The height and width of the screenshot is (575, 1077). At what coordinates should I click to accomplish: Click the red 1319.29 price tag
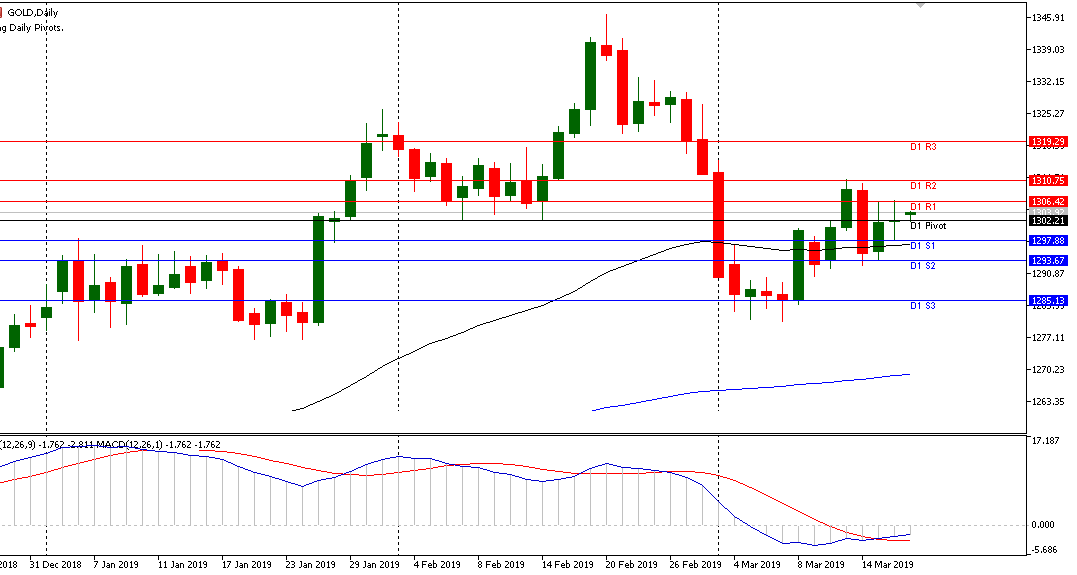1053,142
